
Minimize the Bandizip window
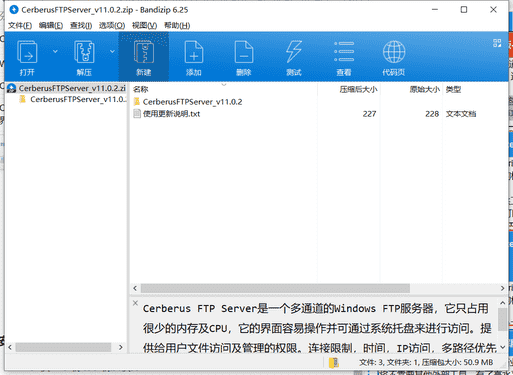click(435, 10)
